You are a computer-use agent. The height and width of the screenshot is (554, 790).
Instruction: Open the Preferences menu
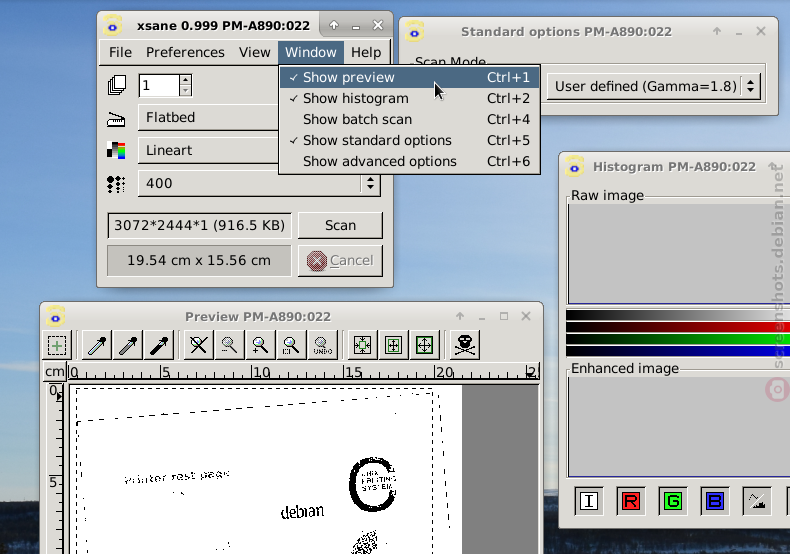[x=185, y=52]
